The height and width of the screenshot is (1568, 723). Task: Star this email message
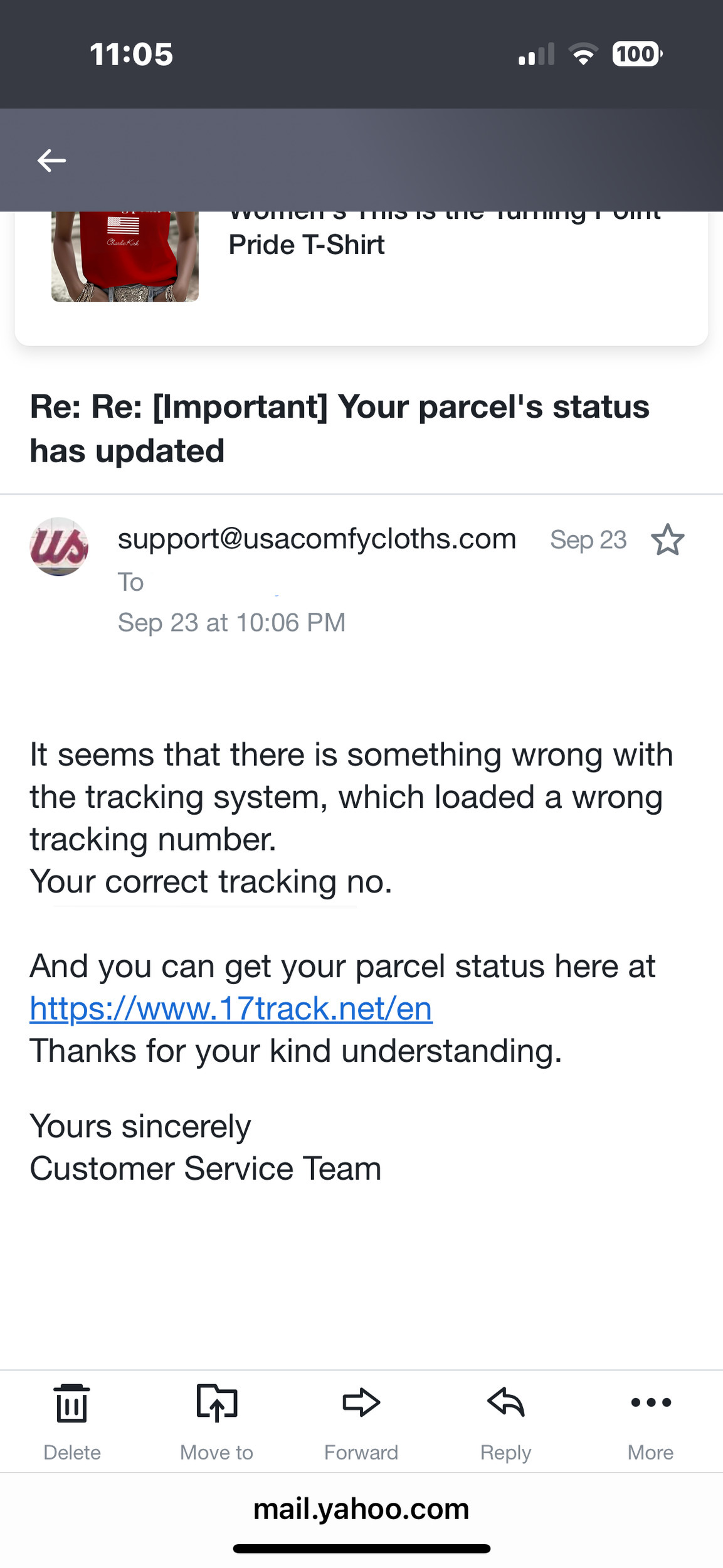point(667,540)
